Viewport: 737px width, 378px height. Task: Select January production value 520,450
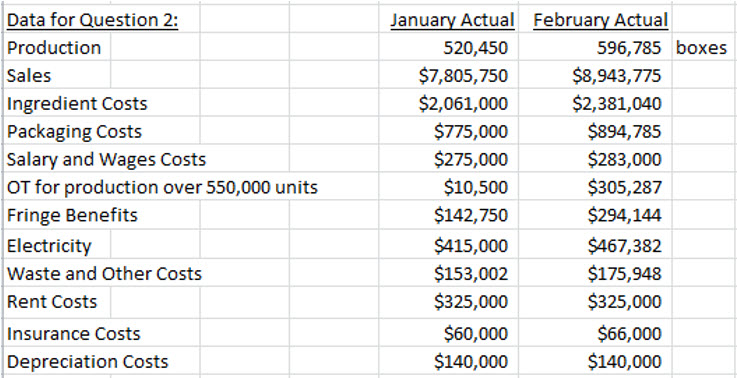click(476, 48)
